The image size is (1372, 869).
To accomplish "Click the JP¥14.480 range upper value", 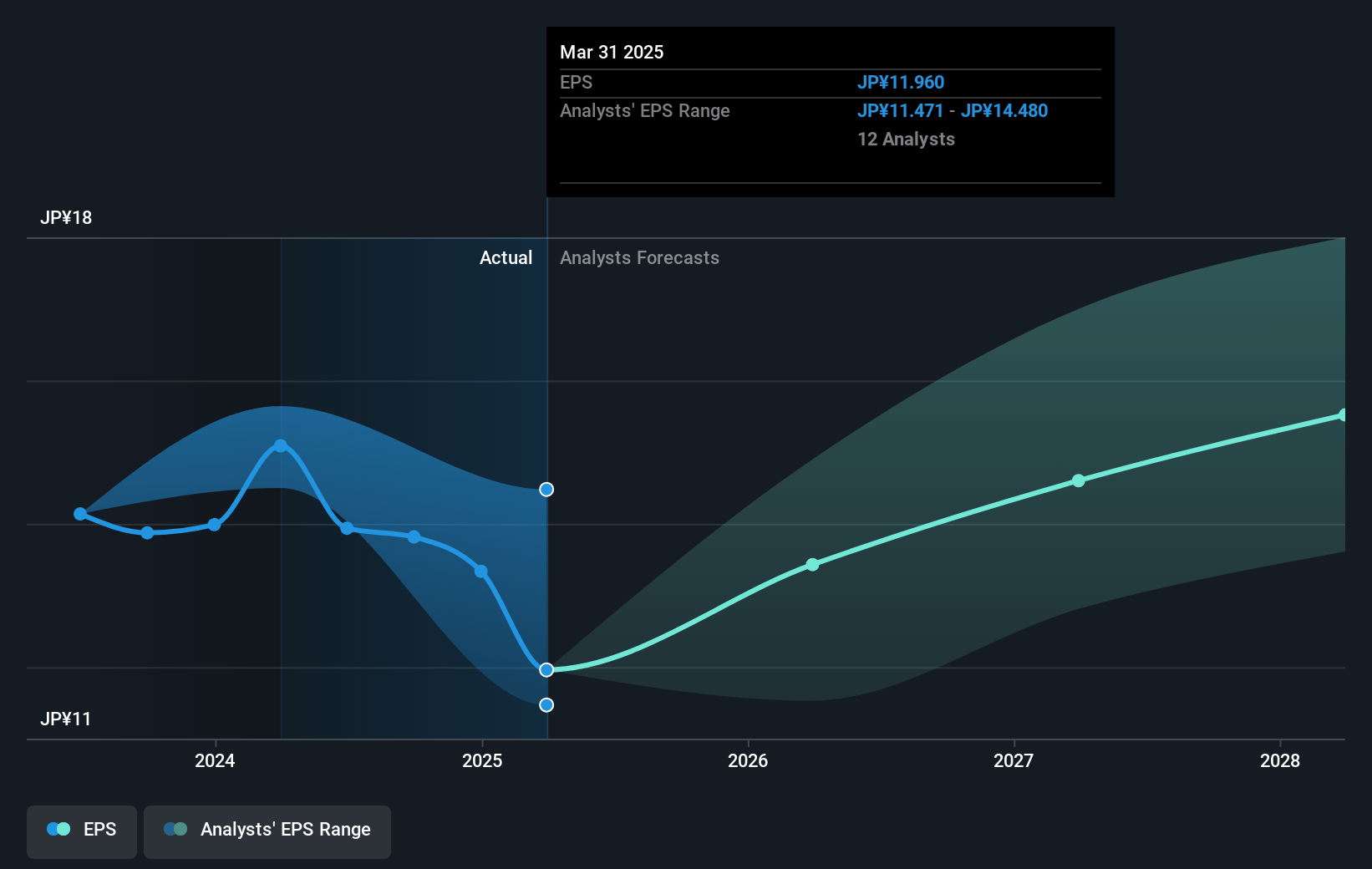I will tap(1004, 111).
